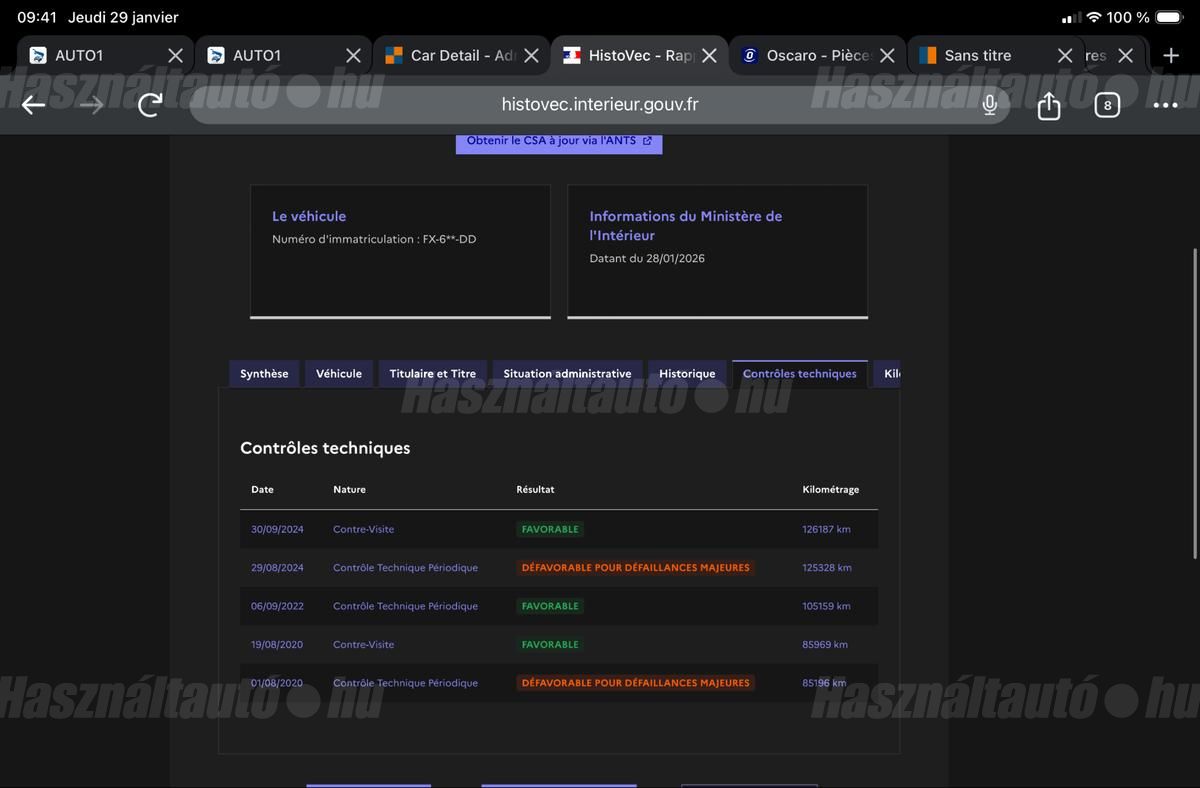Close the HistoVec tab

(x=709, y=56)
